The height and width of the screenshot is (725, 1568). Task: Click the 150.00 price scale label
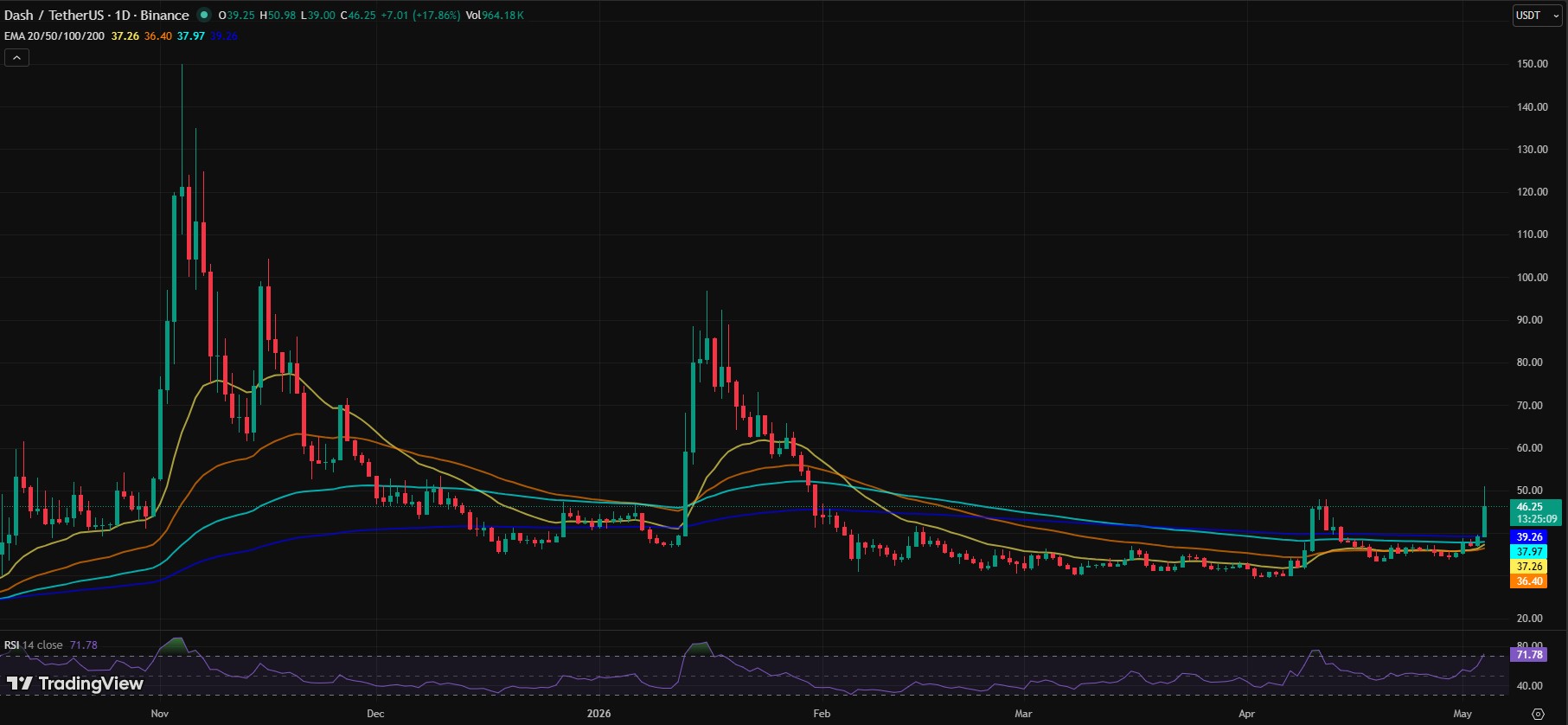(1532, 64)
